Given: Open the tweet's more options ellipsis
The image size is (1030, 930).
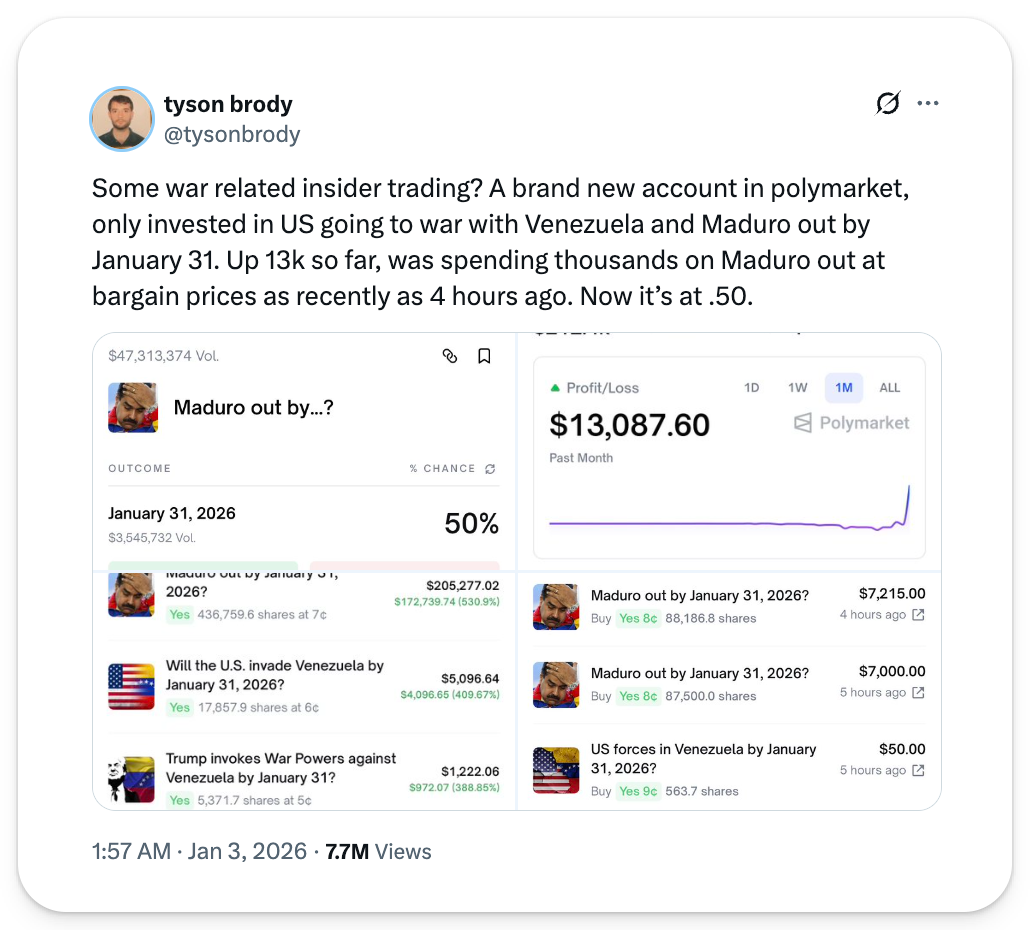Looking at the screenshot, I should point(928,103).
